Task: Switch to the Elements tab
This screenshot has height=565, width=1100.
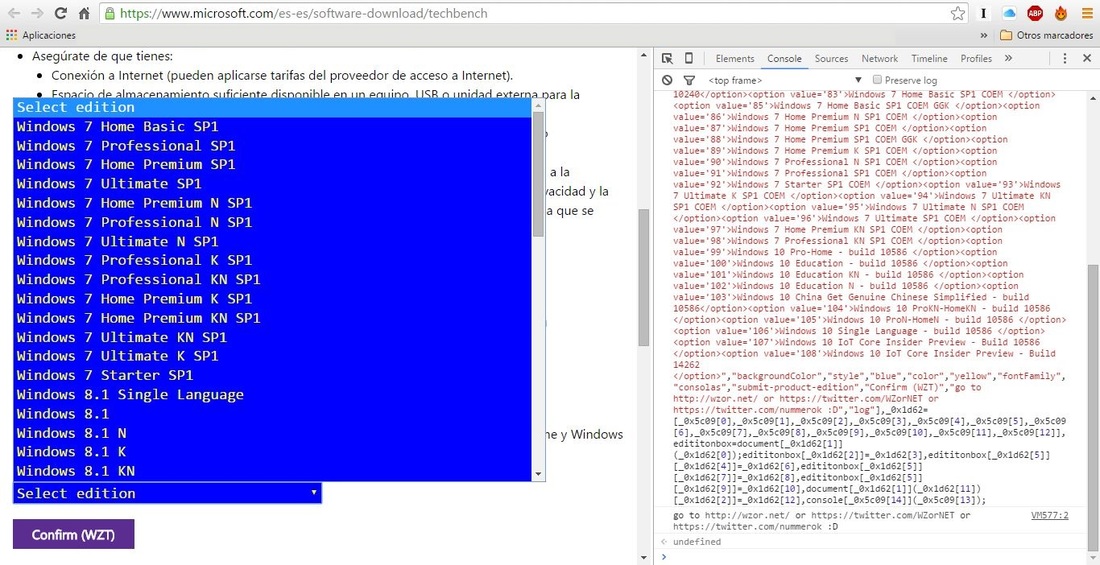Action: click(x=735, y=58)
